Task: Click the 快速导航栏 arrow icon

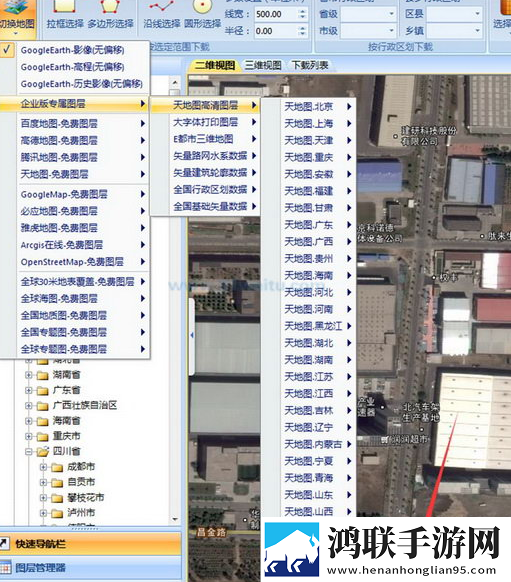Action: (4, 544)
